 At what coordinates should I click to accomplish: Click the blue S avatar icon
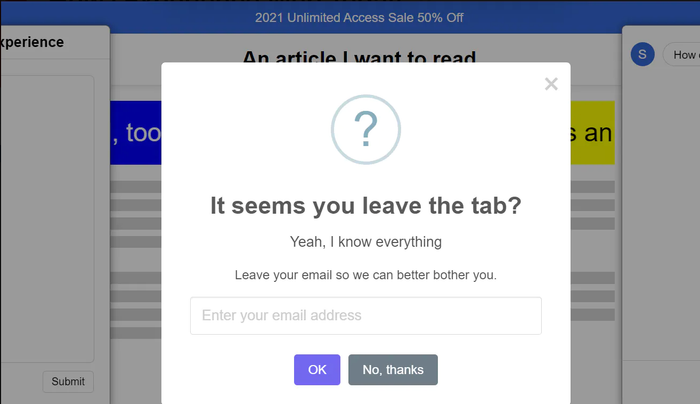pyautogui.click(x=642, y=55)
